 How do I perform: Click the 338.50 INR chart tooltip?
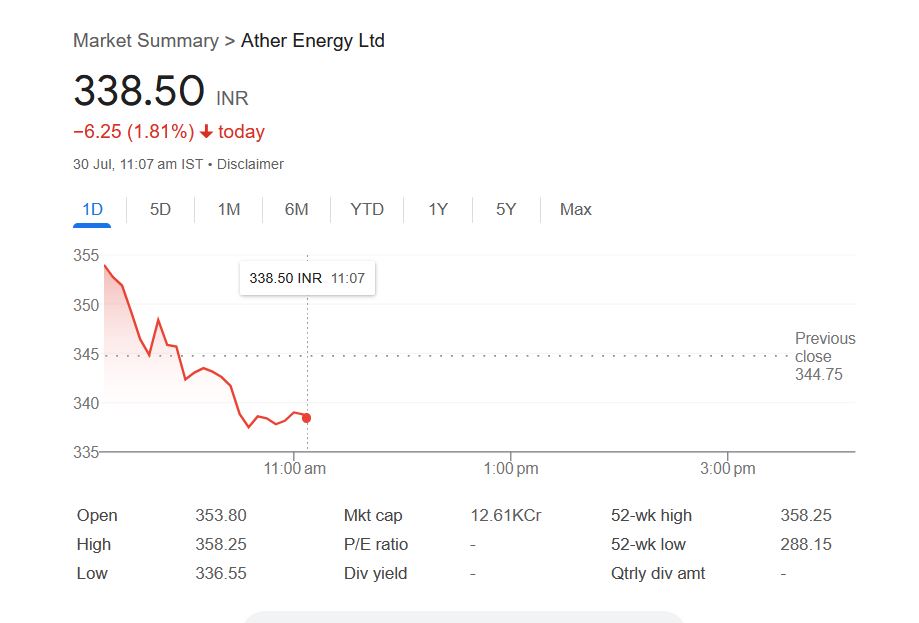pos(307,278)
